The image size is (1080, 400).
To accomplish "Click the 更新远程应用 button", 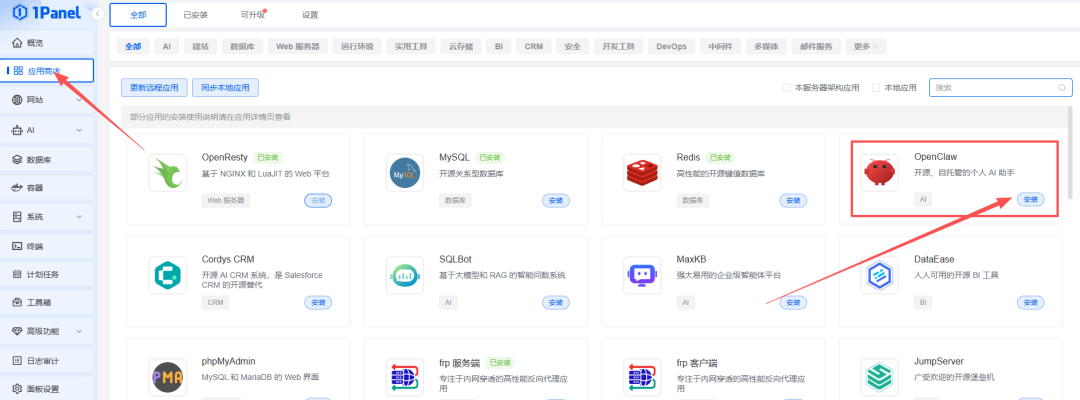I will click(154, 88).
